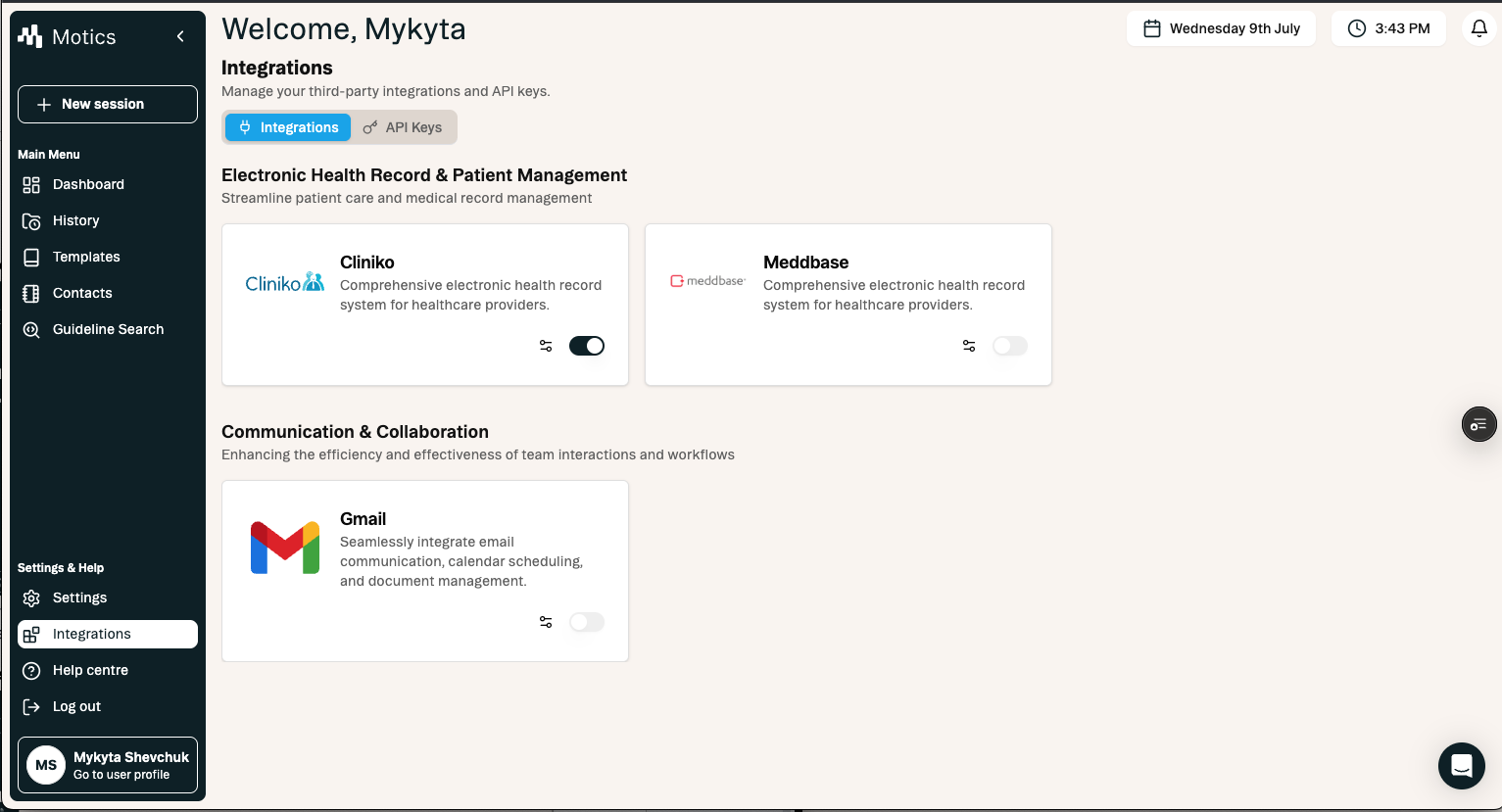The width and height of the screenshot is (1502, 812).
Task: Click the Settings gear icon
Action: click(x=31, y=597)
